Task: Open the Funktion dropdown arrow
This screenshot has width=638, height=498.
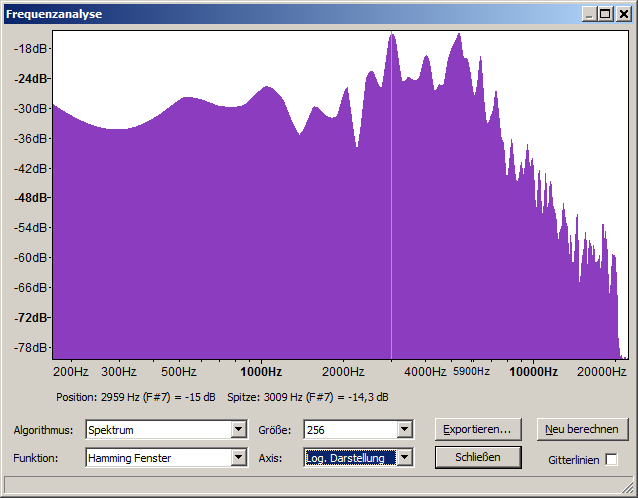Action: (x=238, y=458)
